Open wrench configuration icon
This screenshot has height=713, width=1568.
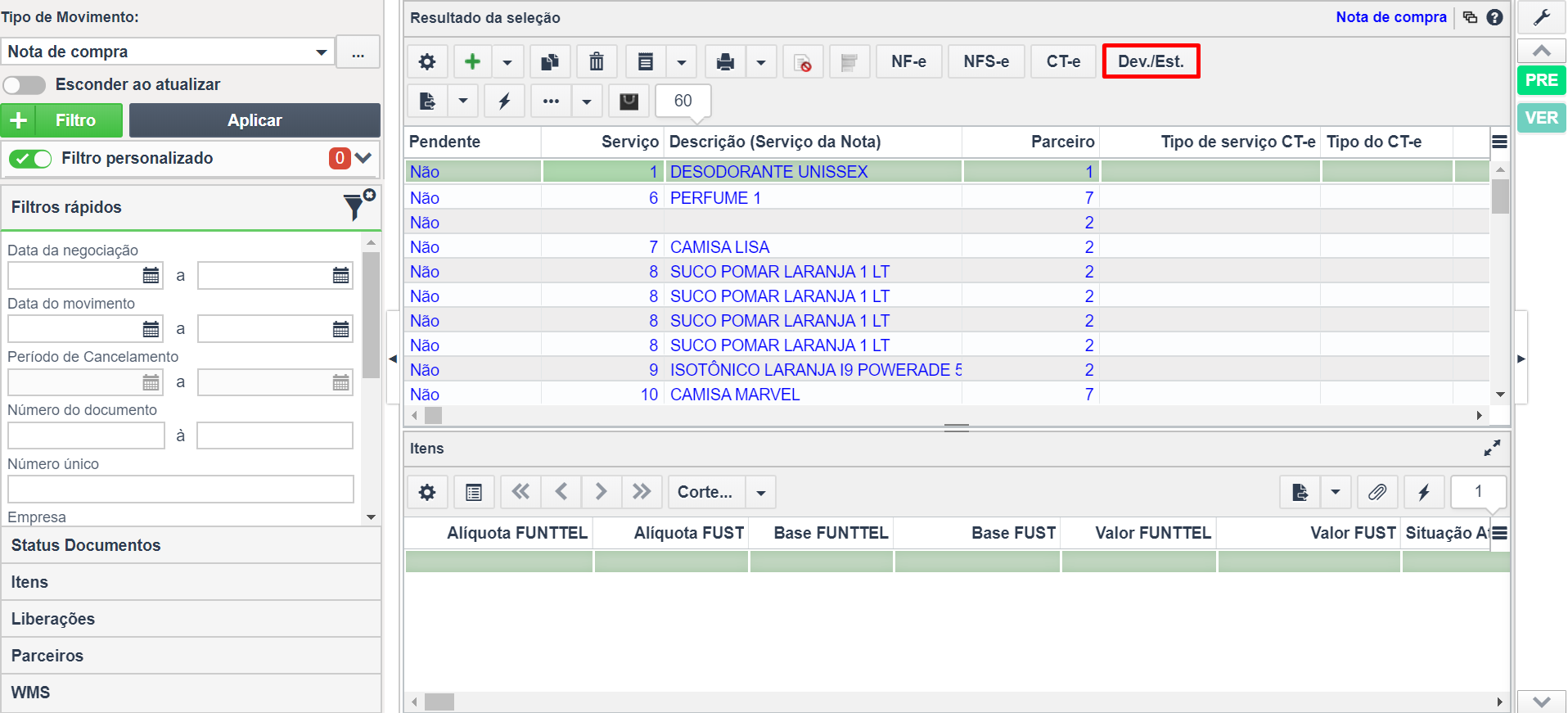coord(1542,17)
